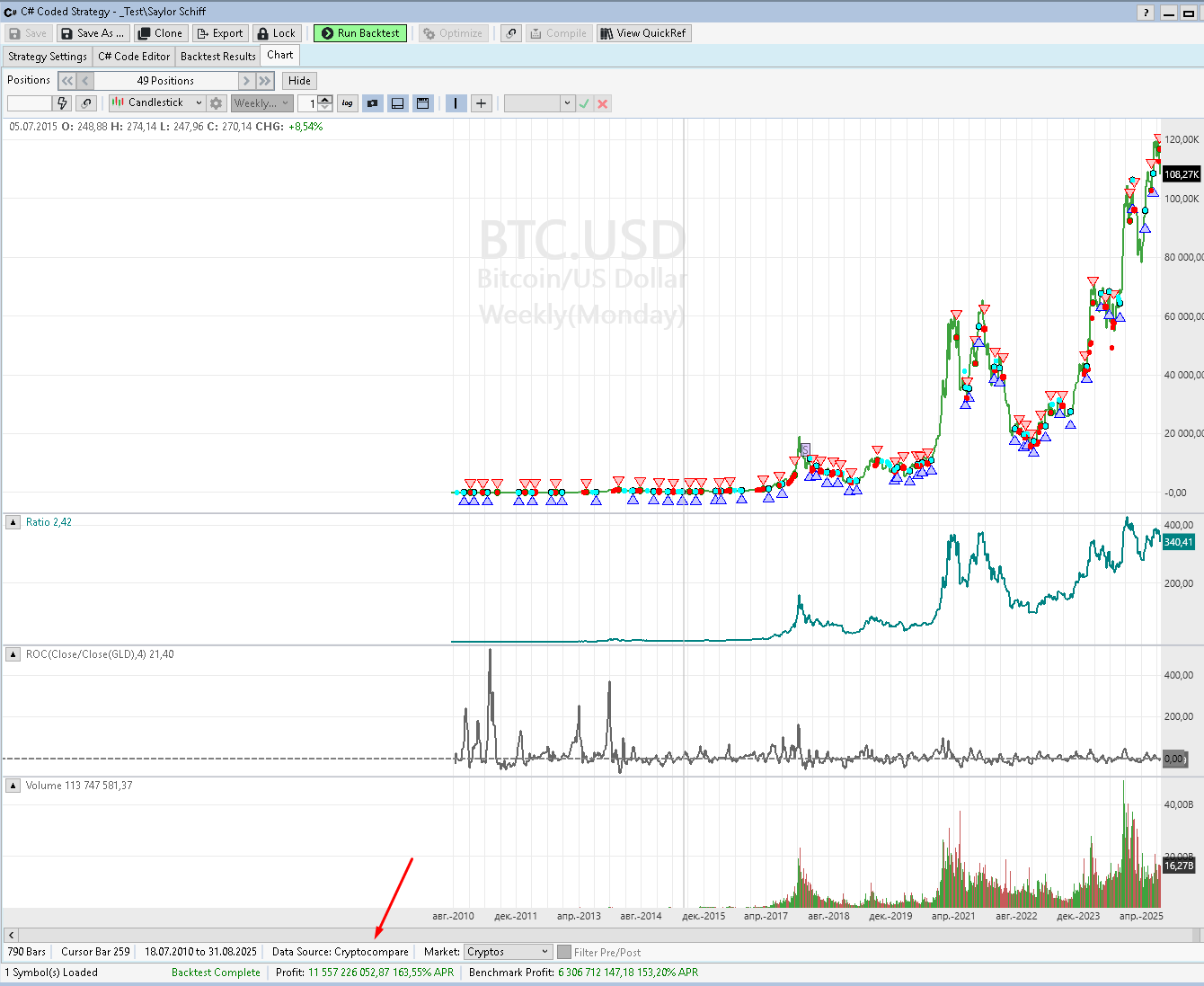Collapse the Volume pane

tap(13, 786)
